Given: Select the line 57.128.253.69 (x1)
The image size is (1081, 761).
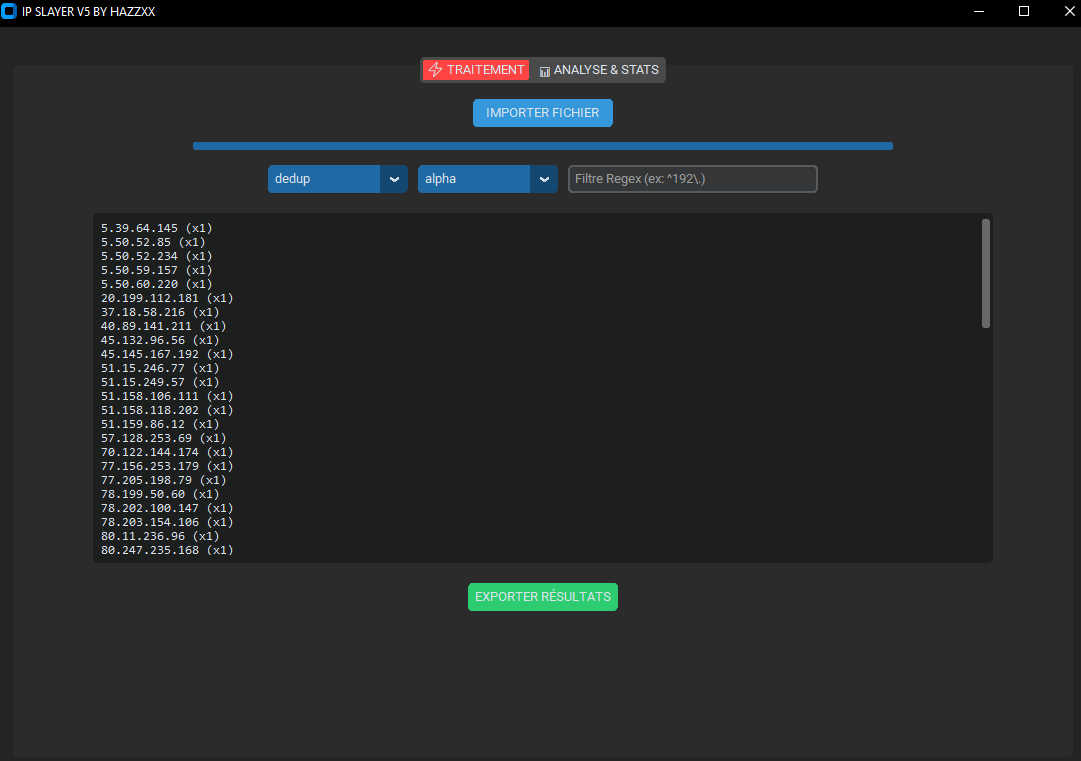Looking at the screenshot, I should [163, 438].
